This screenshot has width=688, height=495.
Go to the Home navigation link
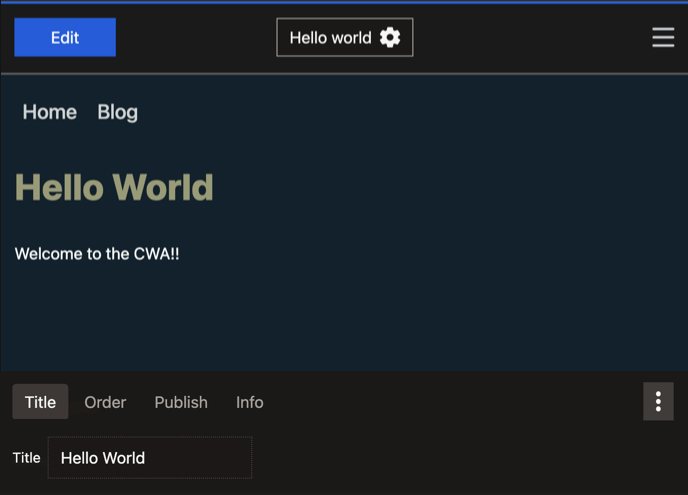coord(50,112)
